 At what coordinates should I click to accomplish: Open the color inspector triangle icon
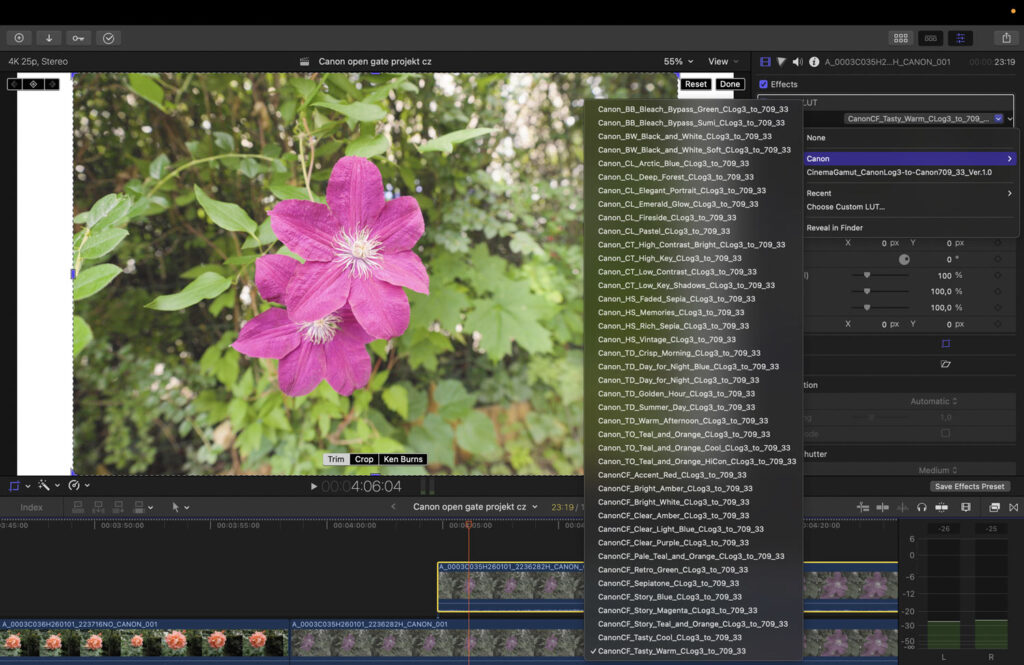coord(781,61)
